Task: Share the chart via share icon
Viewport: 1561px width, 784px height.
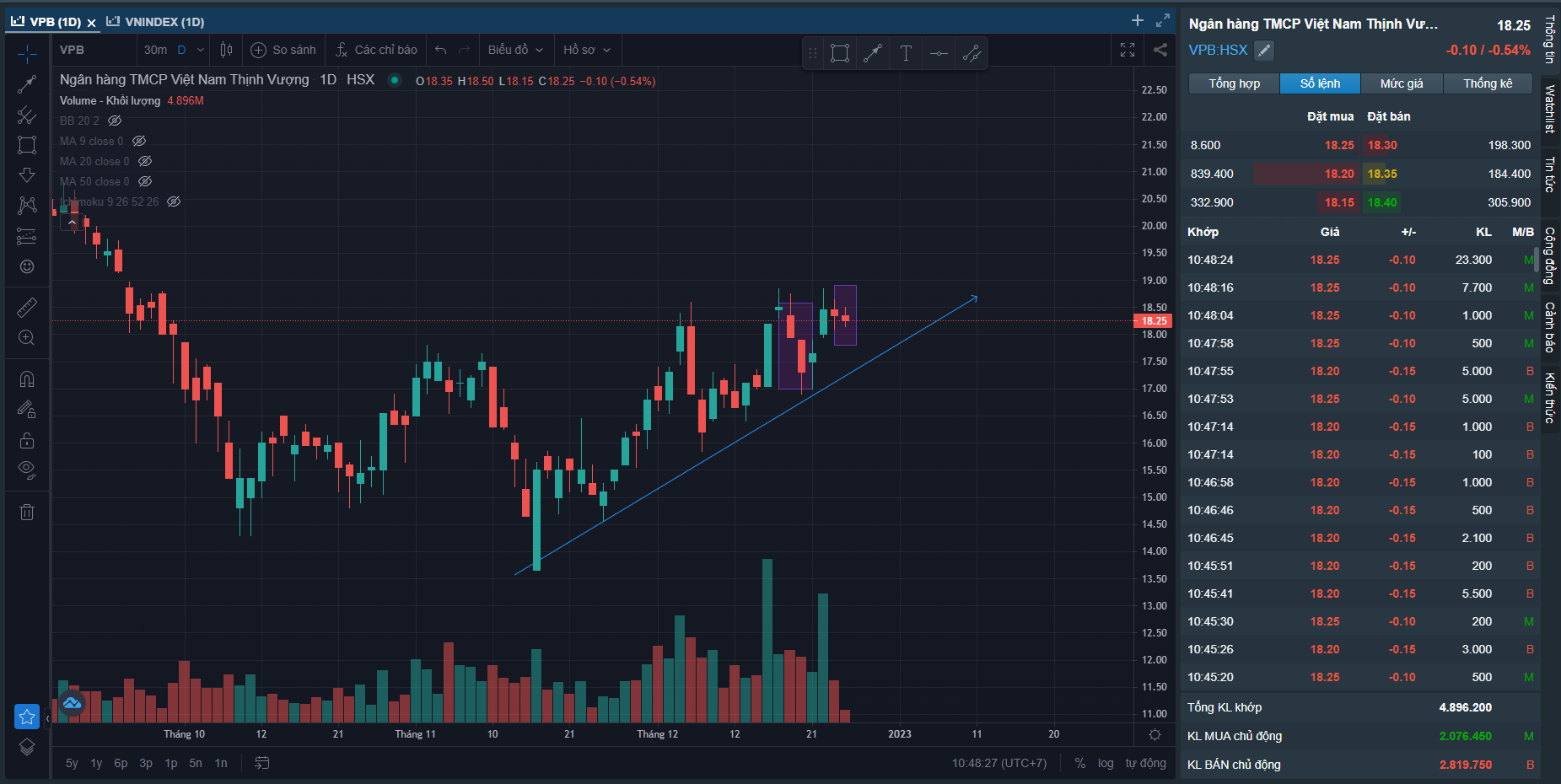Action: (x=1160, y=50)
